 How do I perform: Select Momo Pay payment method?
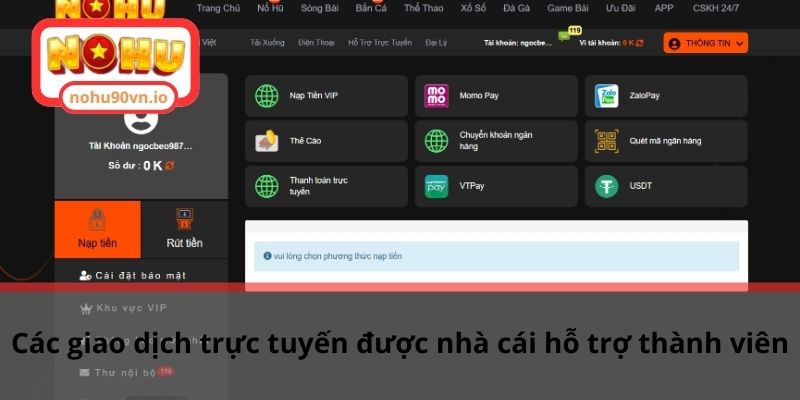tap(496, 96)
